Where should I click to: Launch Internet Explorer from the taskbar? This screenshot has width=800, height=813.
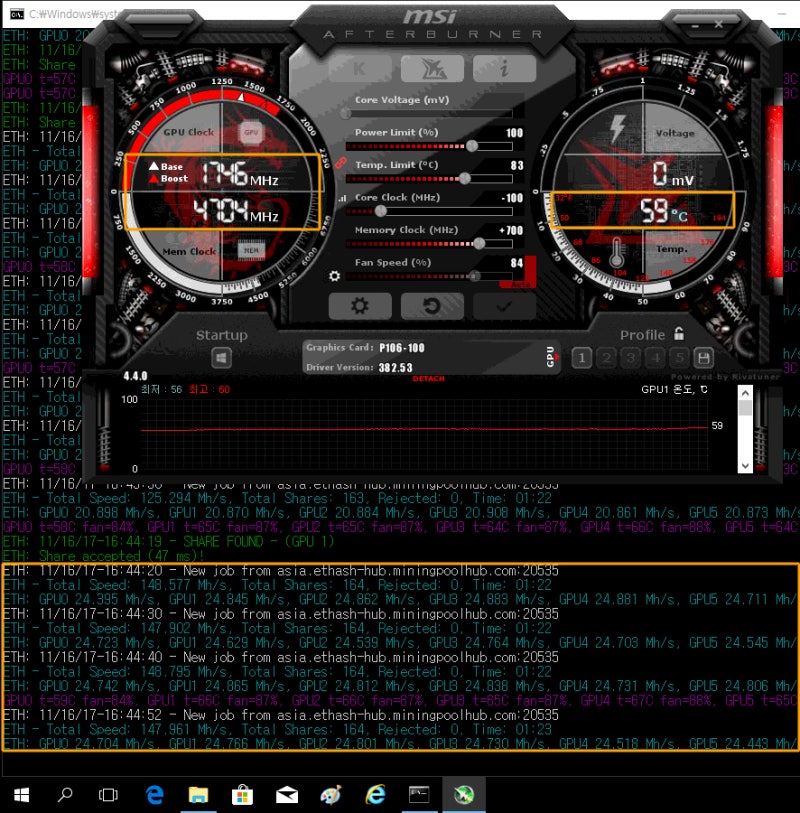click(375, 794)
